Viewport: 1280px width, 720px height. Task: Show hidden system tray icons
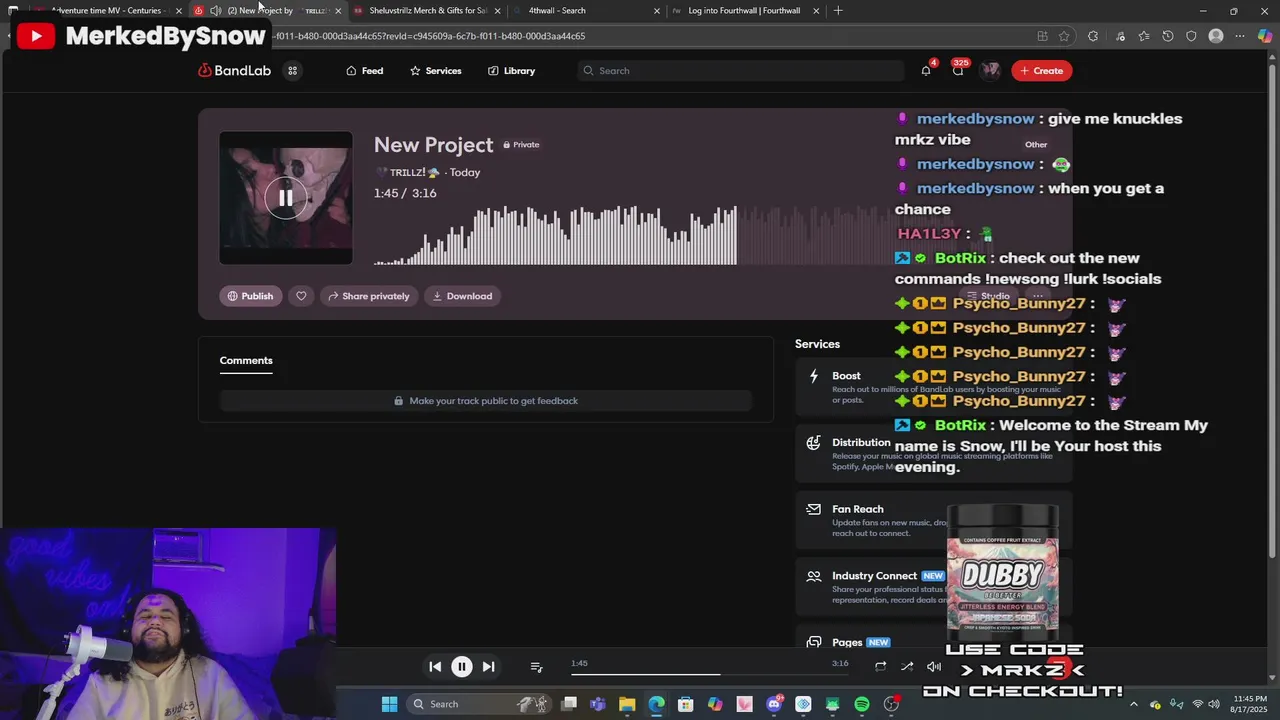point(1133,704)
